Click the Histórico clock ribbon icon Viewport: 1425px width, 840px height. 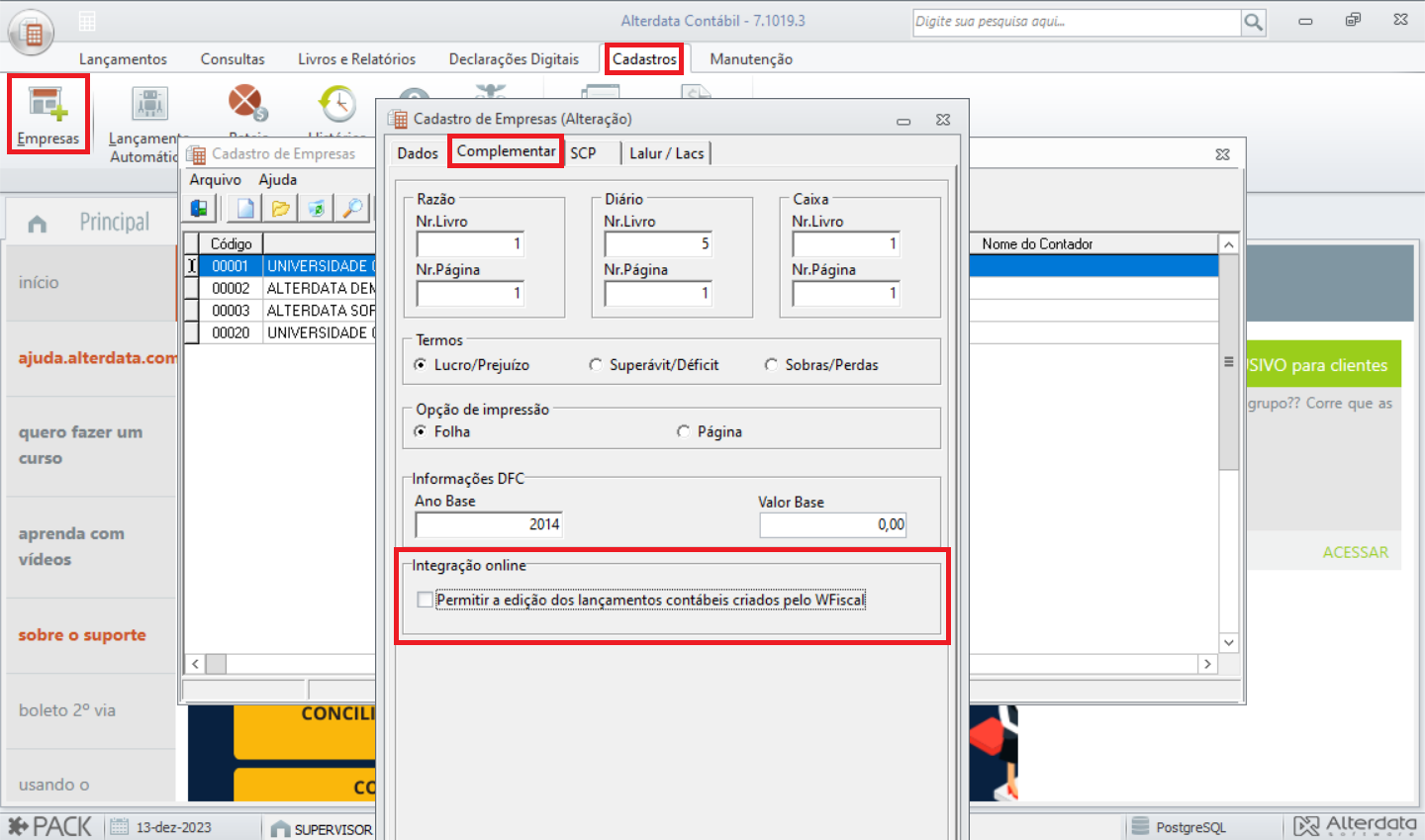pos(337,103)
